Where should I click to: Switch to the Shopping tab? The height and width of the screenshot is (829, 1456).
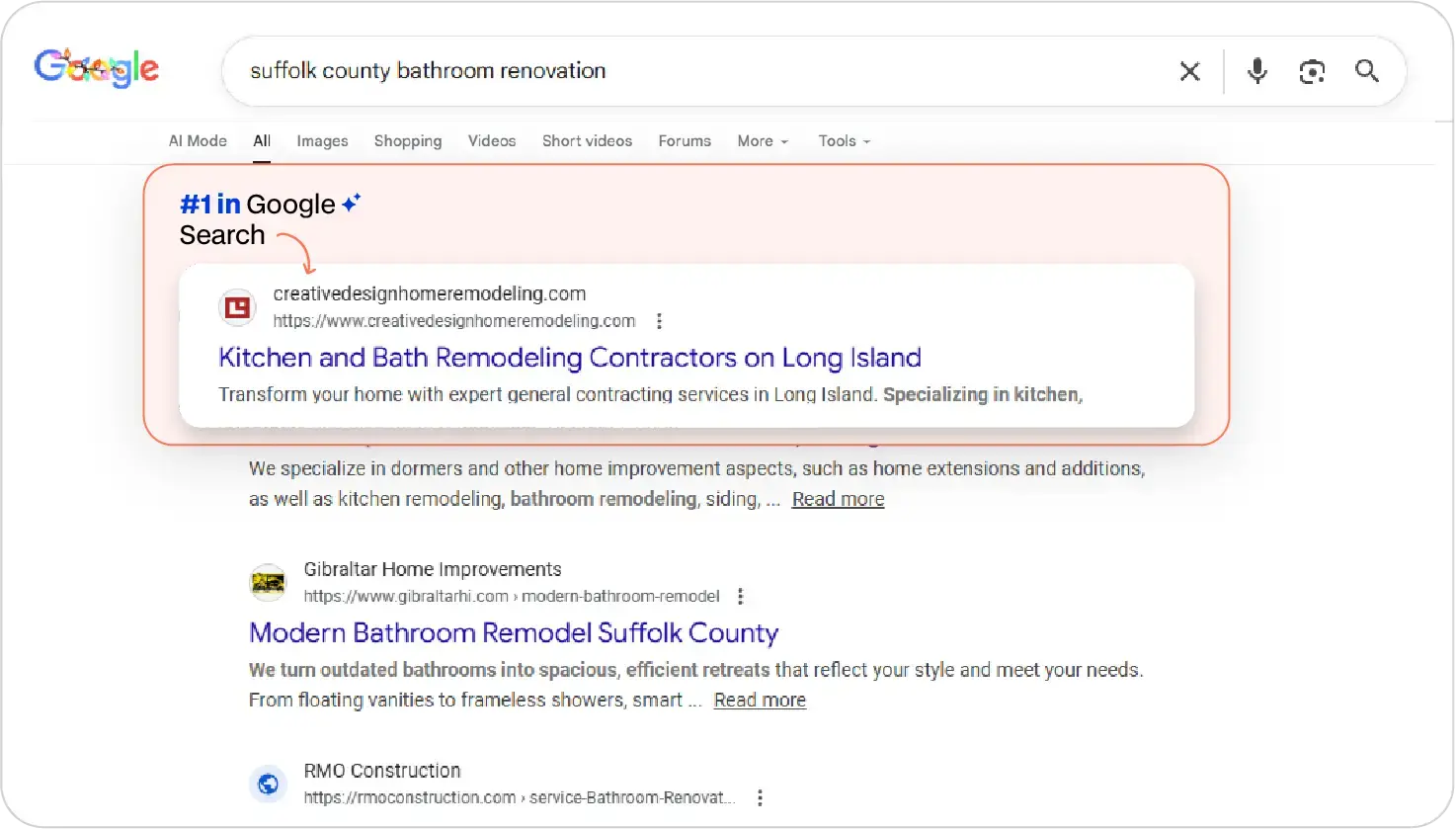tap(407, 141)
